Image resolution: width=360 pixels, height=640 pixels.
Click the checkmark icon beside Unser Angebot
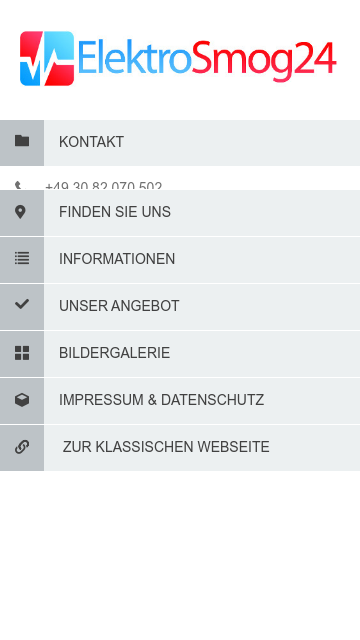[22, 304]
